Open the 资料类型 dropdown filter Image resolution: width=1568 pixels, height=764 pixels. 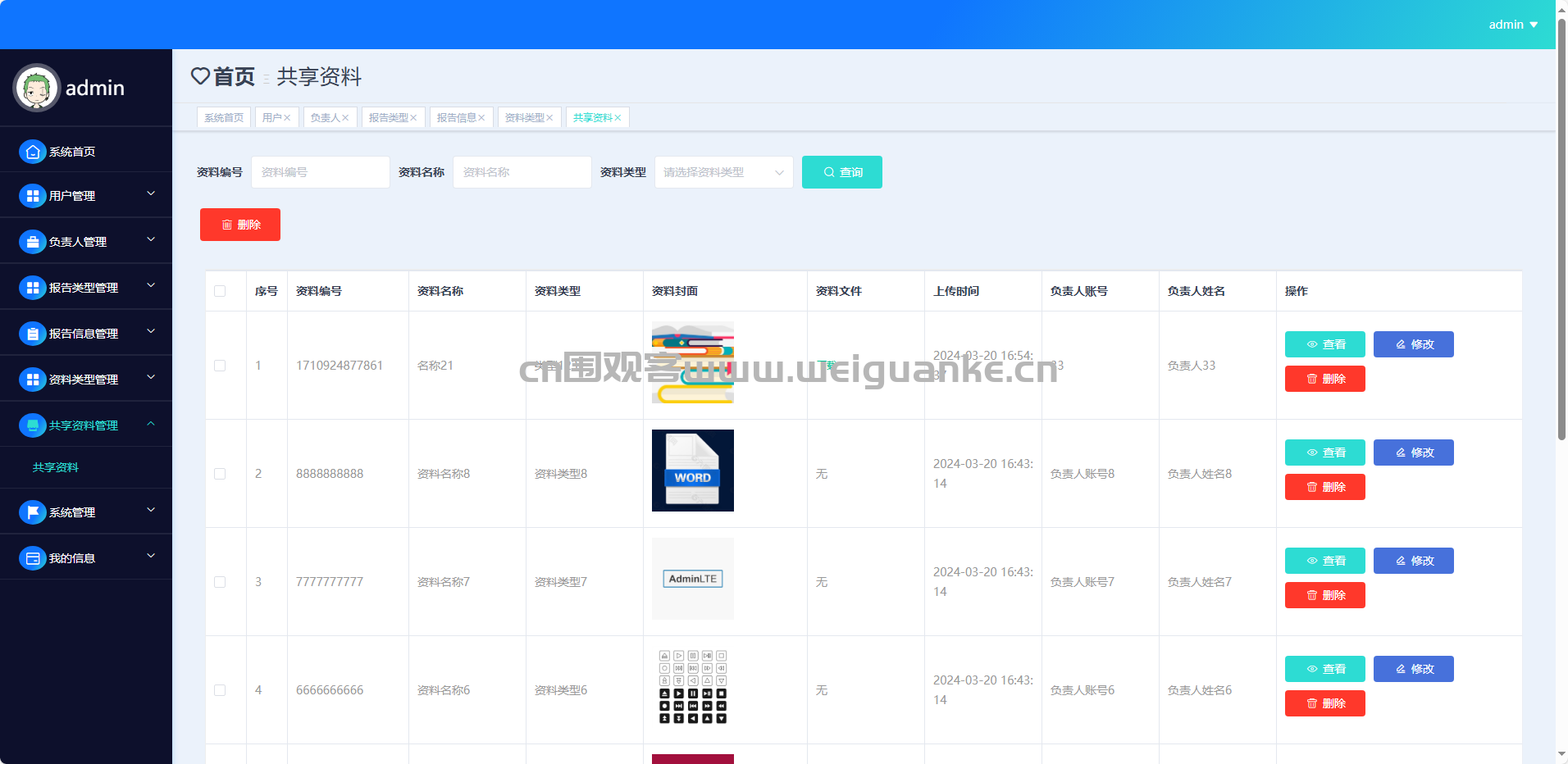point(723,172)
